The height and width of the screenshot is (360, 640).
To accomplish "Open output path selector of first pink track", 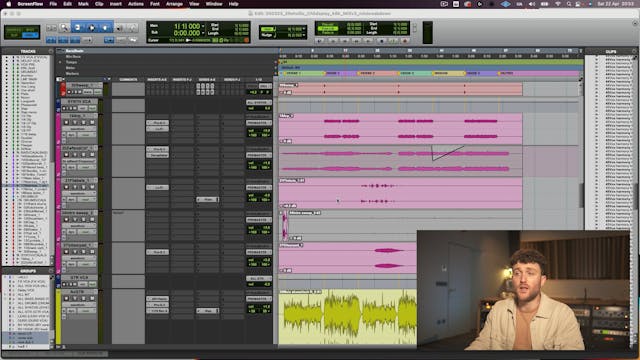I will click(x=259, y=122).
